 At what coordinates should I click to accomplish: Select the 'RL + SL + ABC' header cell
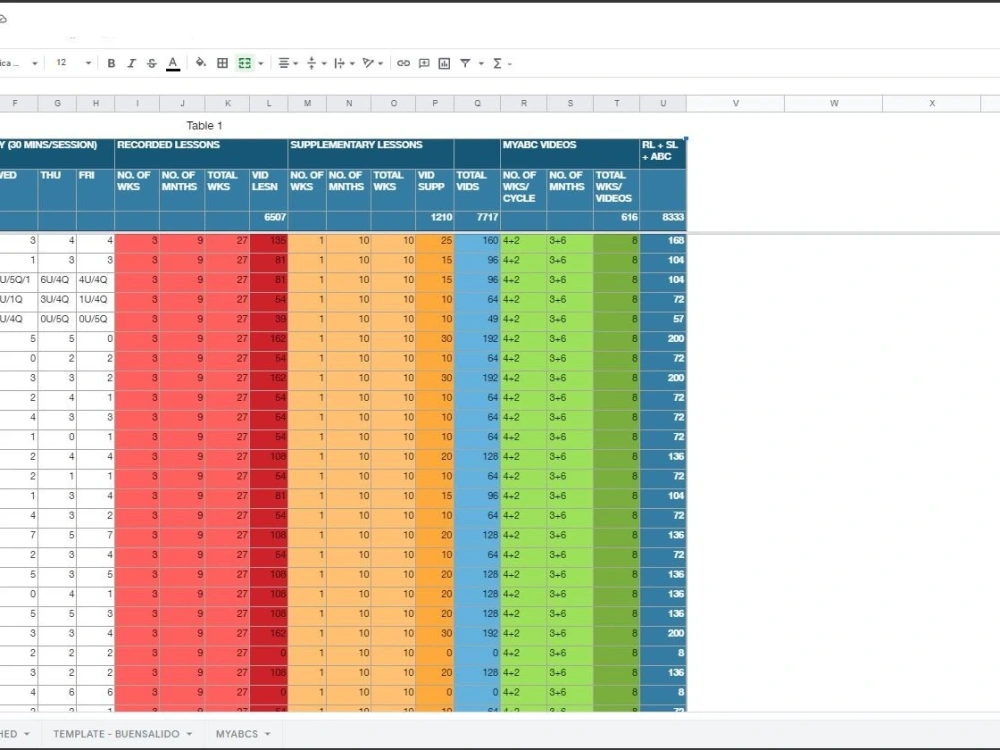coord(663,154)
